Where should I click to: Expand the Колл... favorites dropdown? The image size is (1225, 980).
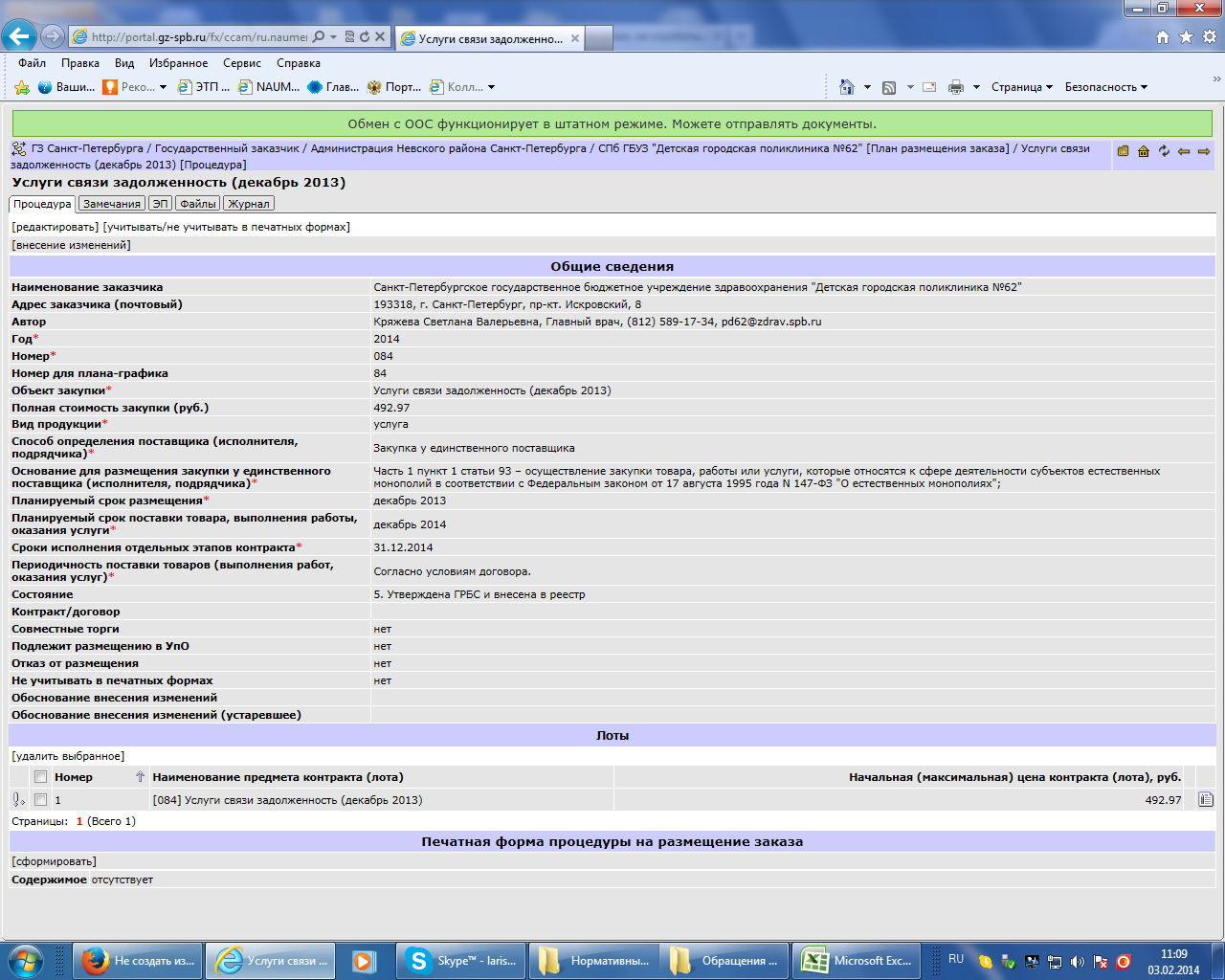[x=491, y=87]
